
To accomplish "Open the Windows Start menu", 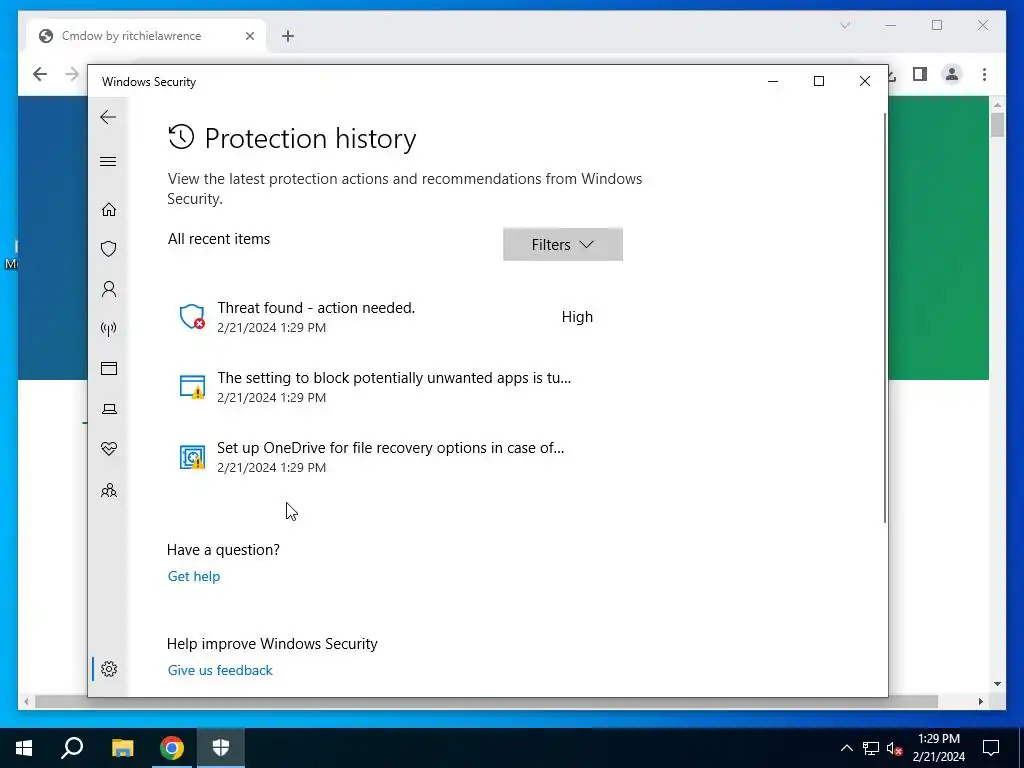I will [x=24, y=748].
